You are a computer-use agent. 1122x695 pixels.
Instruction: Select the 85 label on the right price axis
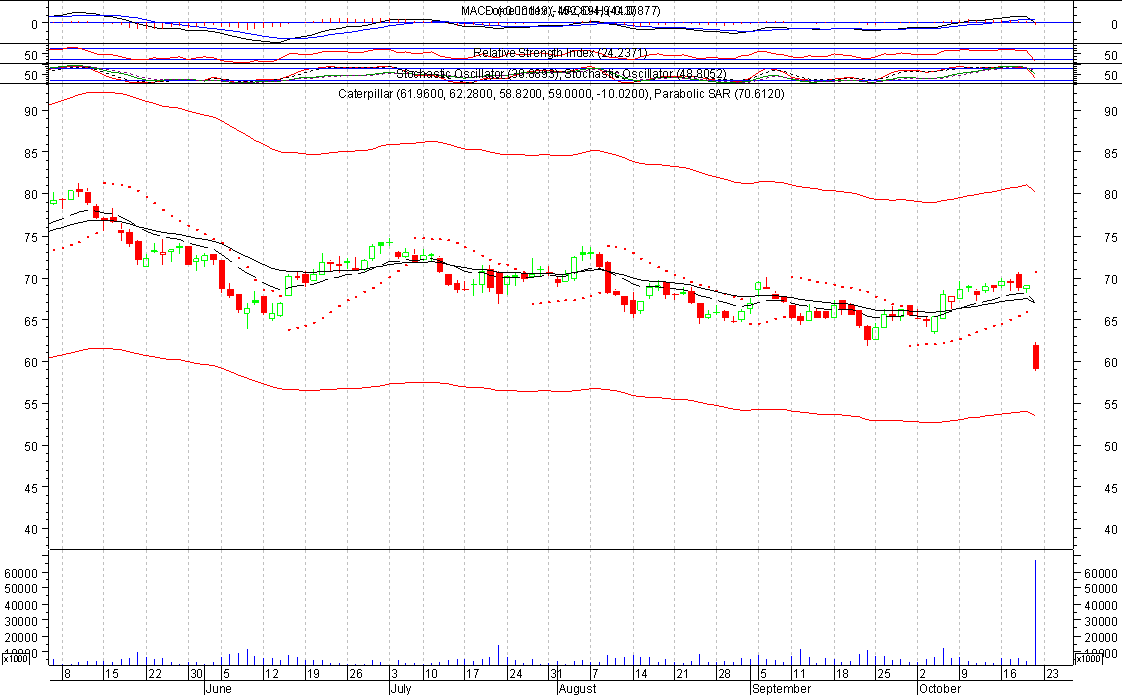(x=1110, y=154)
